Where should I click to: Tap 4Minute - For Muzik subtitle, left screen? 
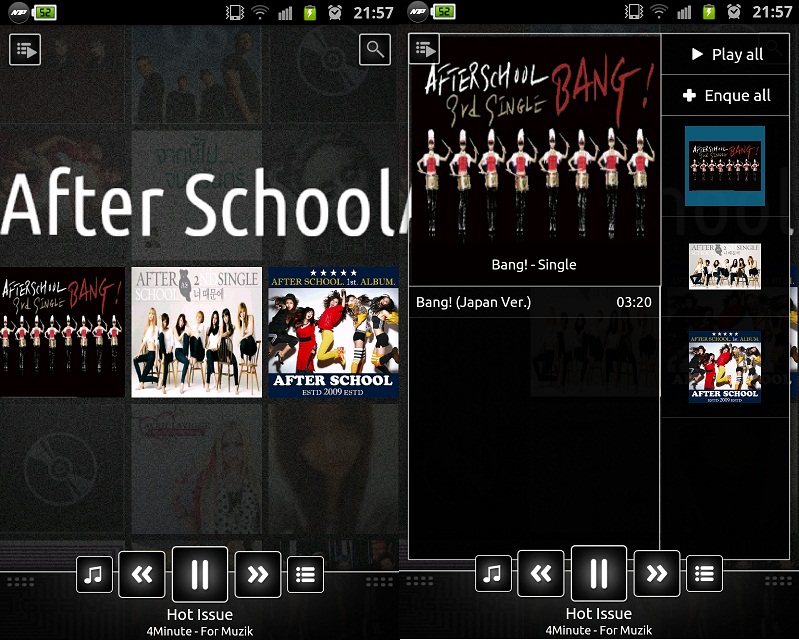click(200, 631)
